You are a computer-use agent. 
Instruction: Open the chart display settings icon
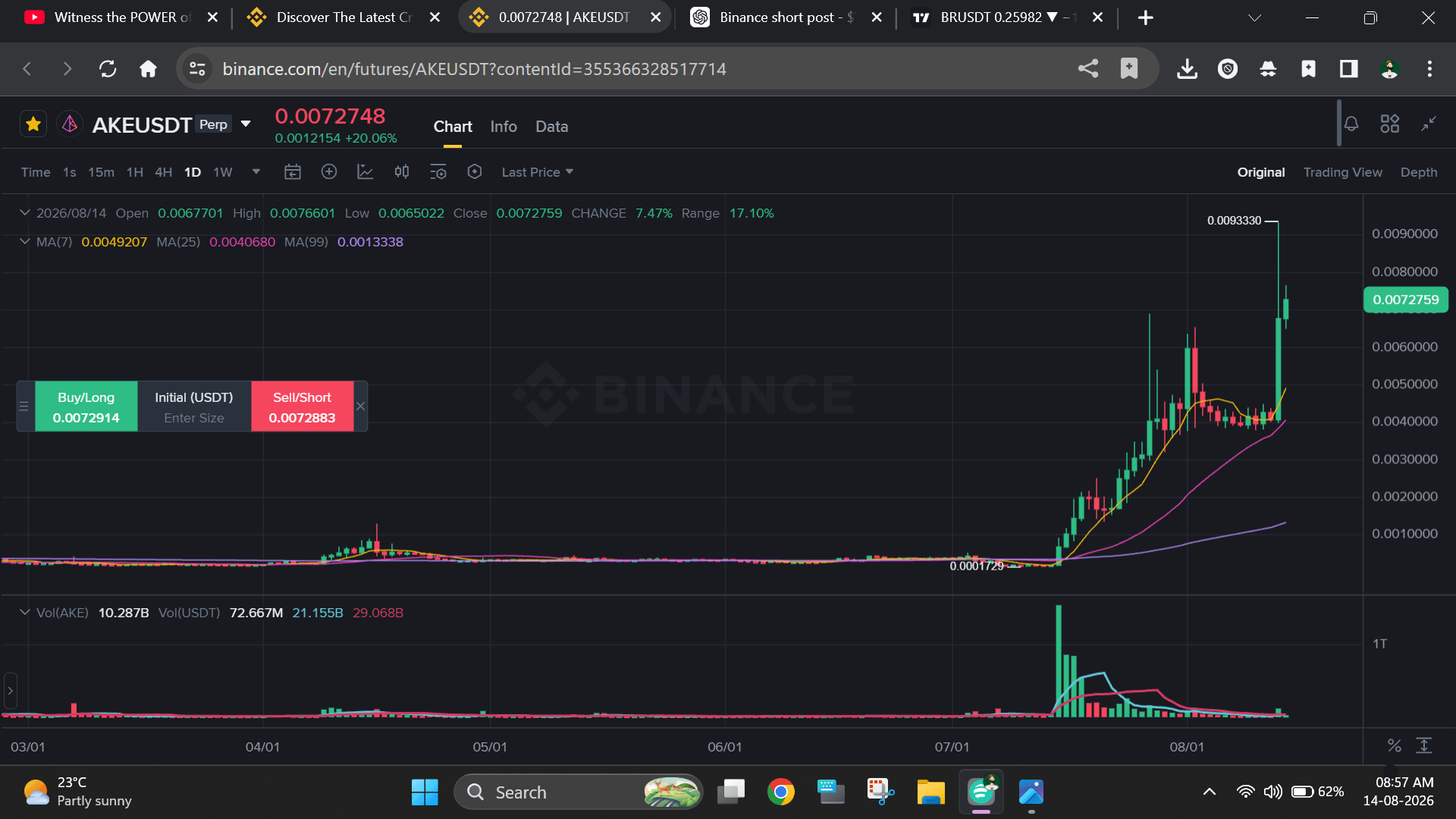(x=438, y=172)
